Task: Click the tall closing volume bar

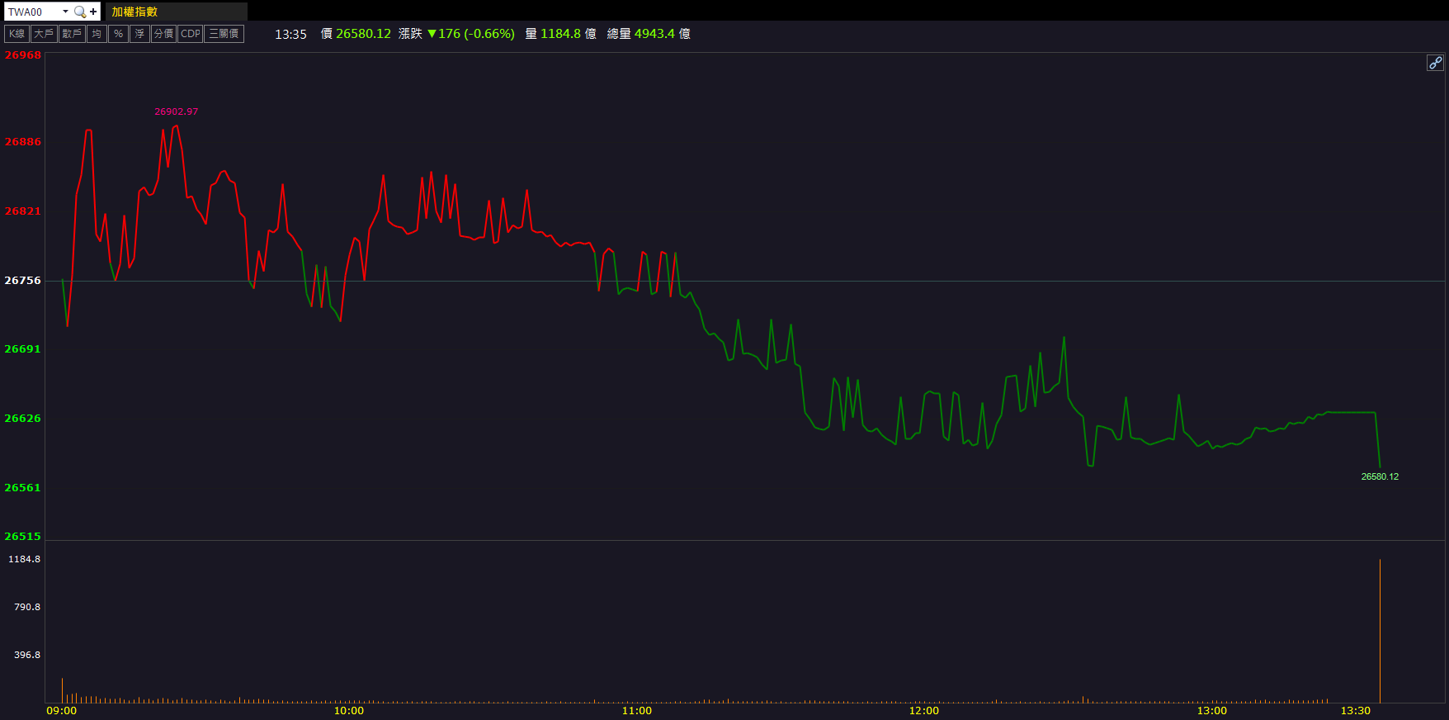Action: pos(1380,631)
